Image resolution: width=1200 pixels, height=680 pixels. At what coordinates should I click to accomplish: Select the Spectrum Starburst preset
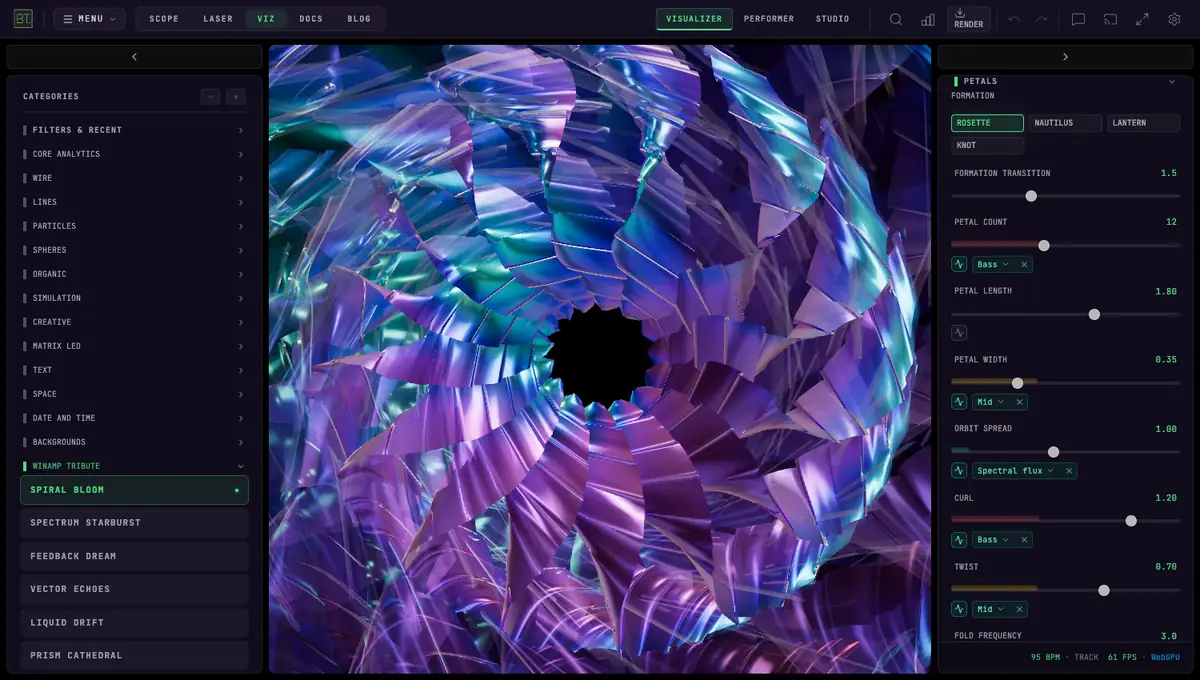click(x=134, y=523)
